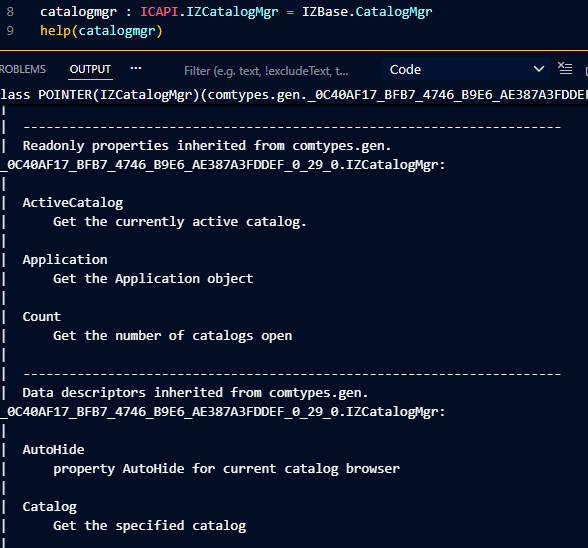Image resolution: width=588 pixels, height=548 pixels.
Task: Click the 'Get the specified catalog' description line
Action: pyautogui.click(x=150, y=525)
